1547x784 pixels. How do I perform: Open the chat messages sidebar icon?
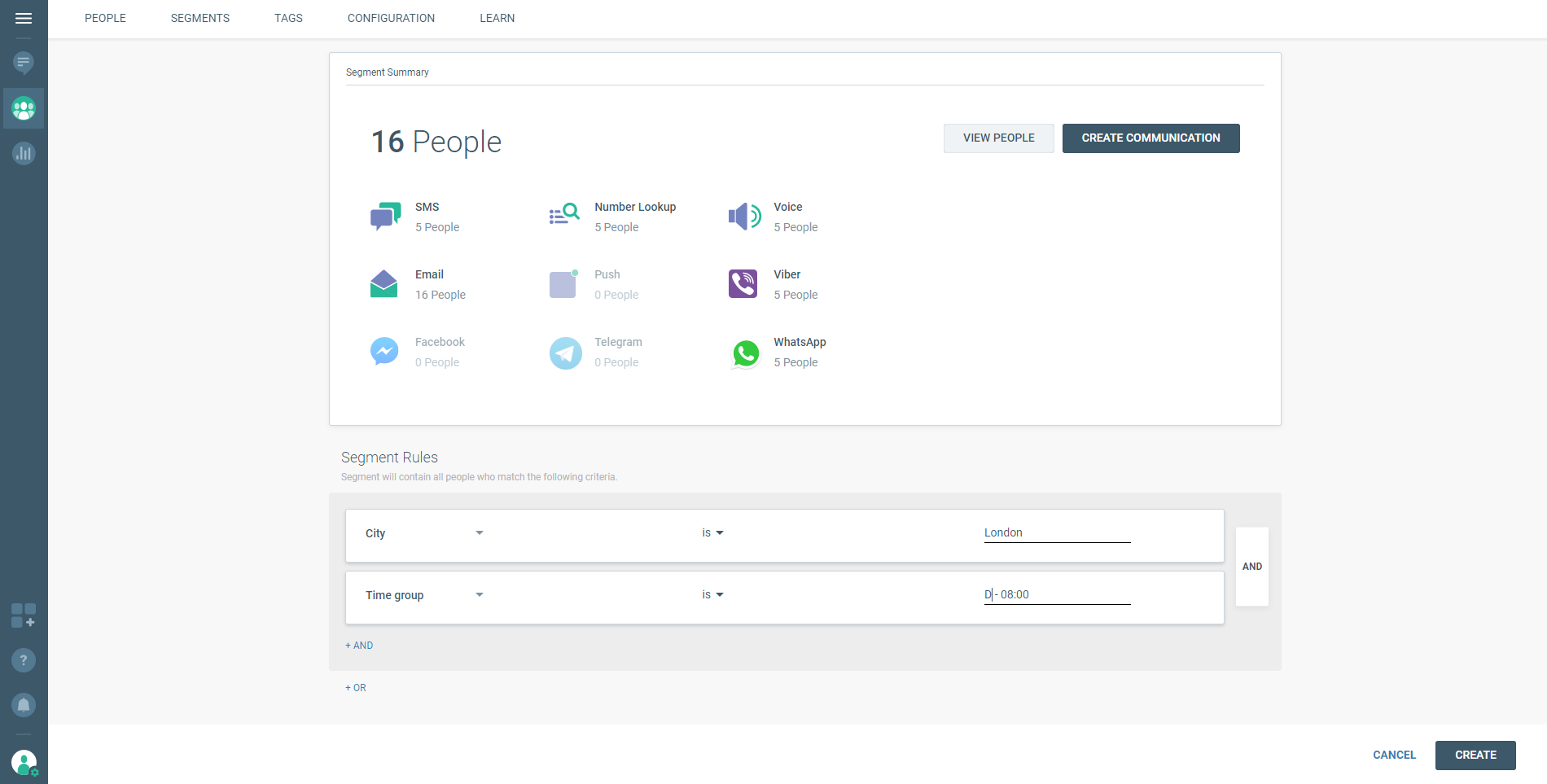[x=24, y=63]
